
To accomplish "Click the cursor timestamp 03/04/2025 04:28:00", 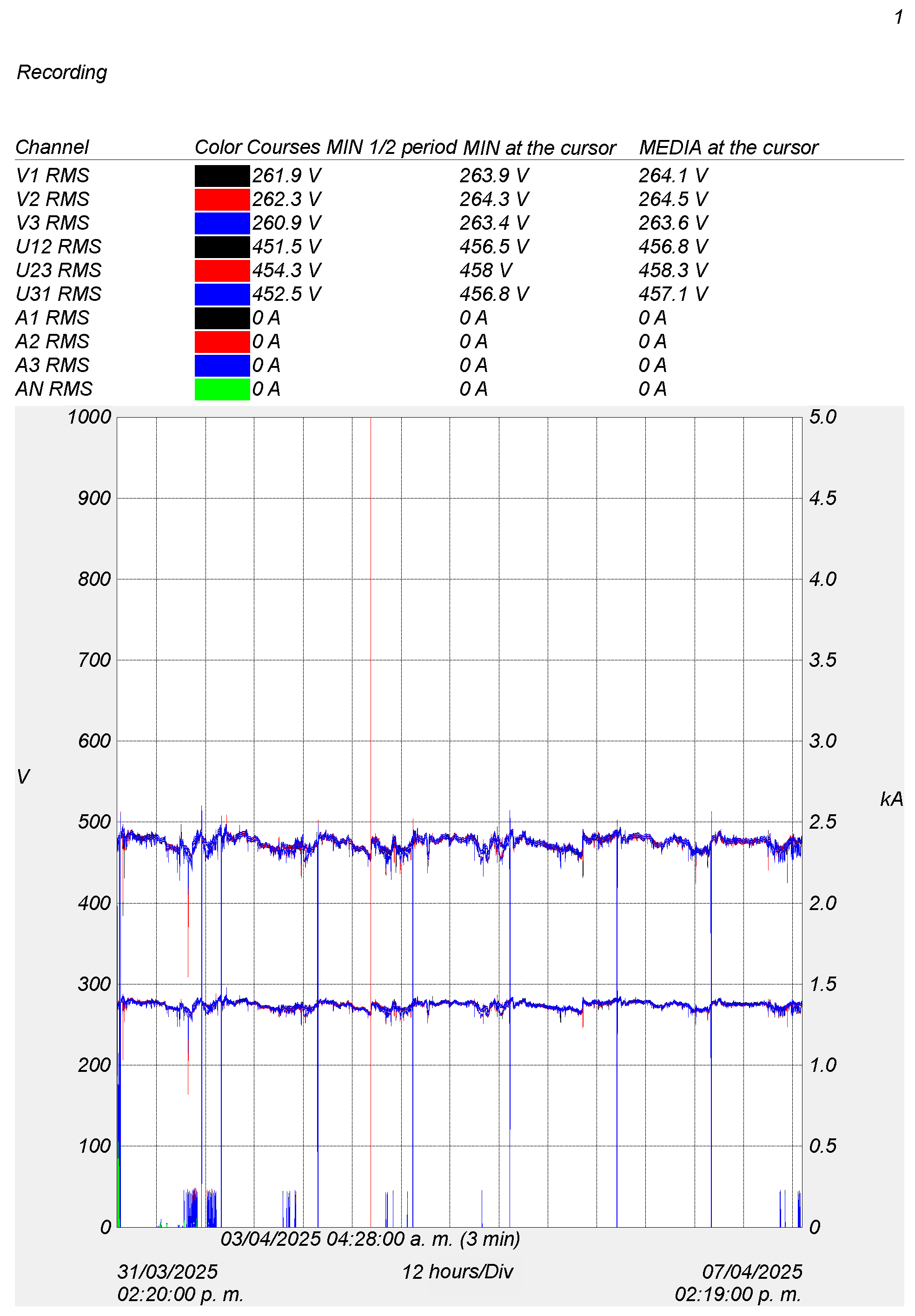I will pos(370,1239).
